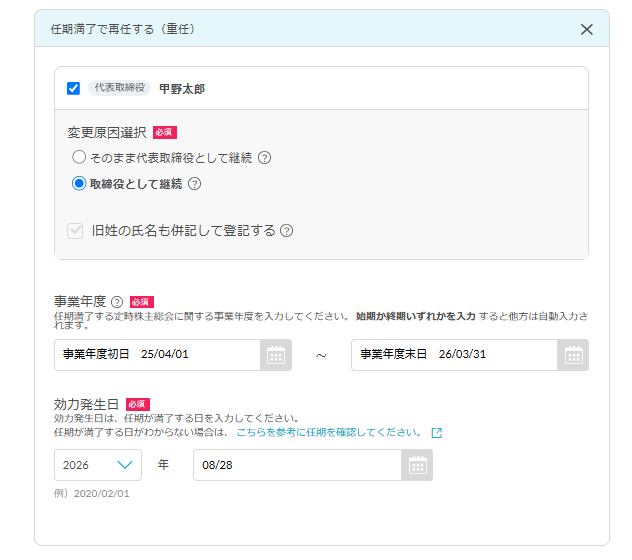This screenshot has width=632, height=560.
Task: Click the name 甲野太郎
Action: tap(182, 89)
